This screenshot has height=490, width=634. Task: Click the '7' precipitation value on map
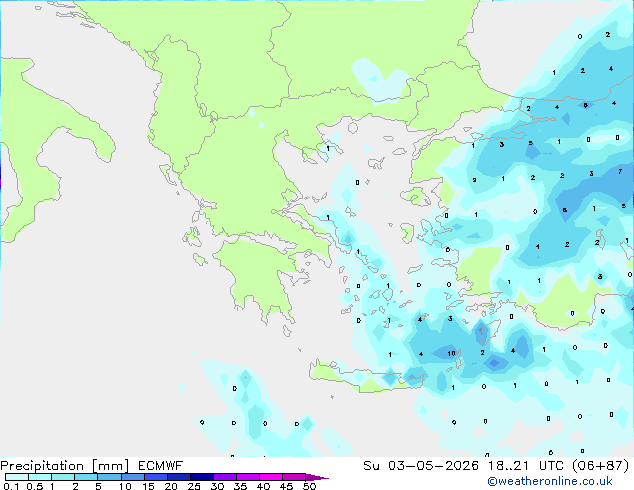(620, 172)
